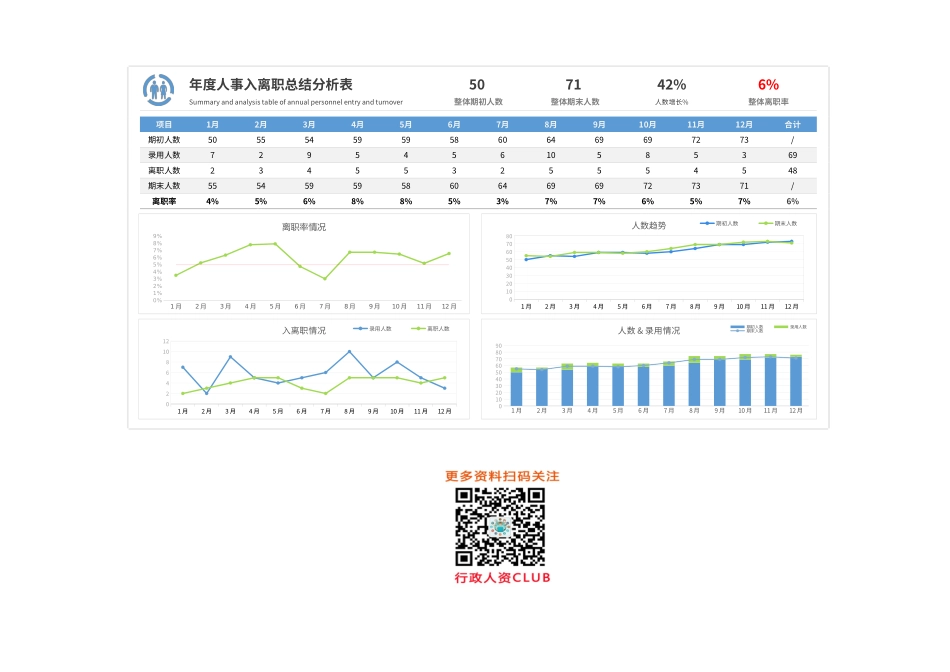Click the 整体期初人数 value 50

point(477,85)
